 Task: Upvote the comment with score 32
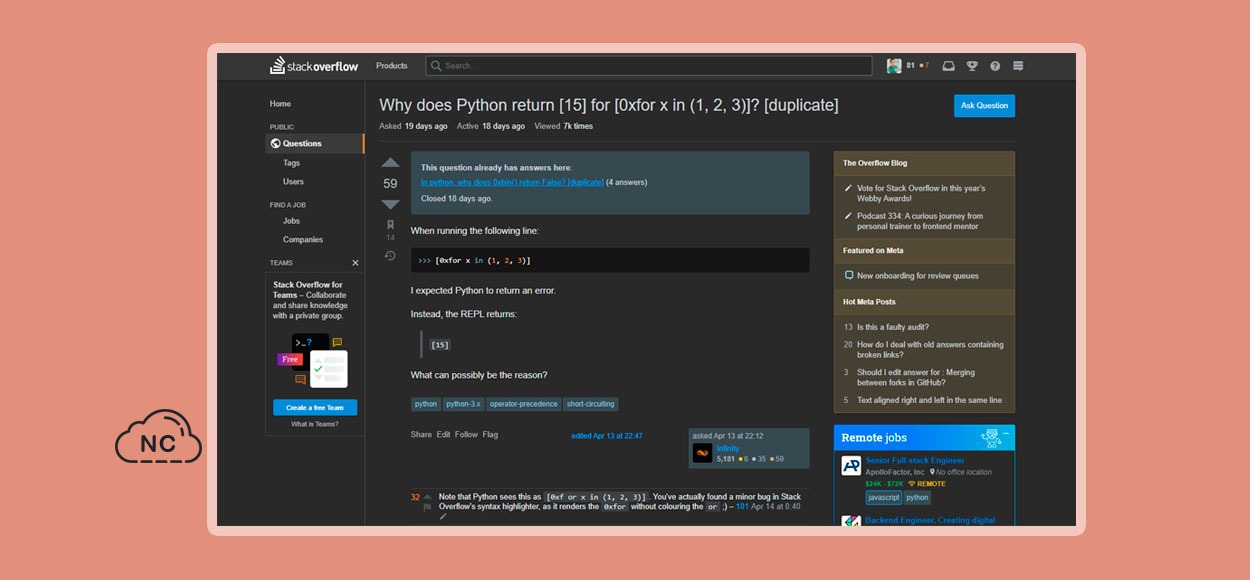click(428, 496)
